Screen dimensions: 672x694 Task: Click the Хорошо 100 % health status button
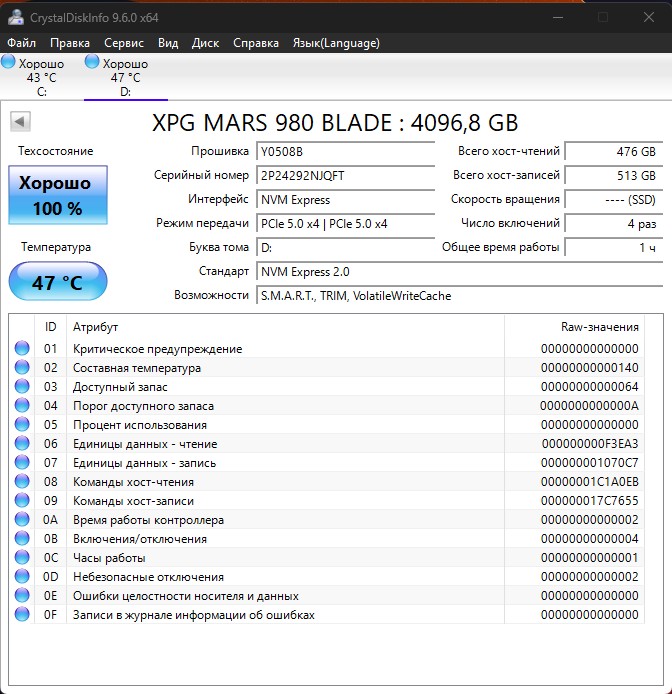[x=57, y=195]
